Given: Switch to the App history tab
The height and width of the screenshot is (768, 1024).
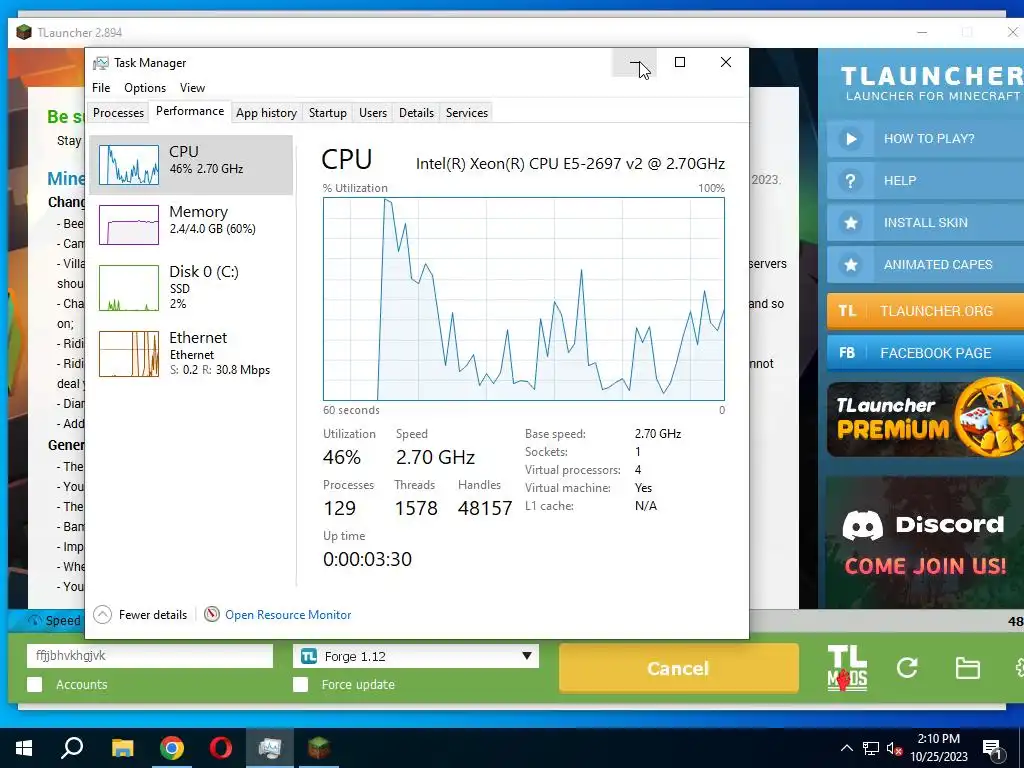Looking at the screenshot, I should [x=266, y=113].
